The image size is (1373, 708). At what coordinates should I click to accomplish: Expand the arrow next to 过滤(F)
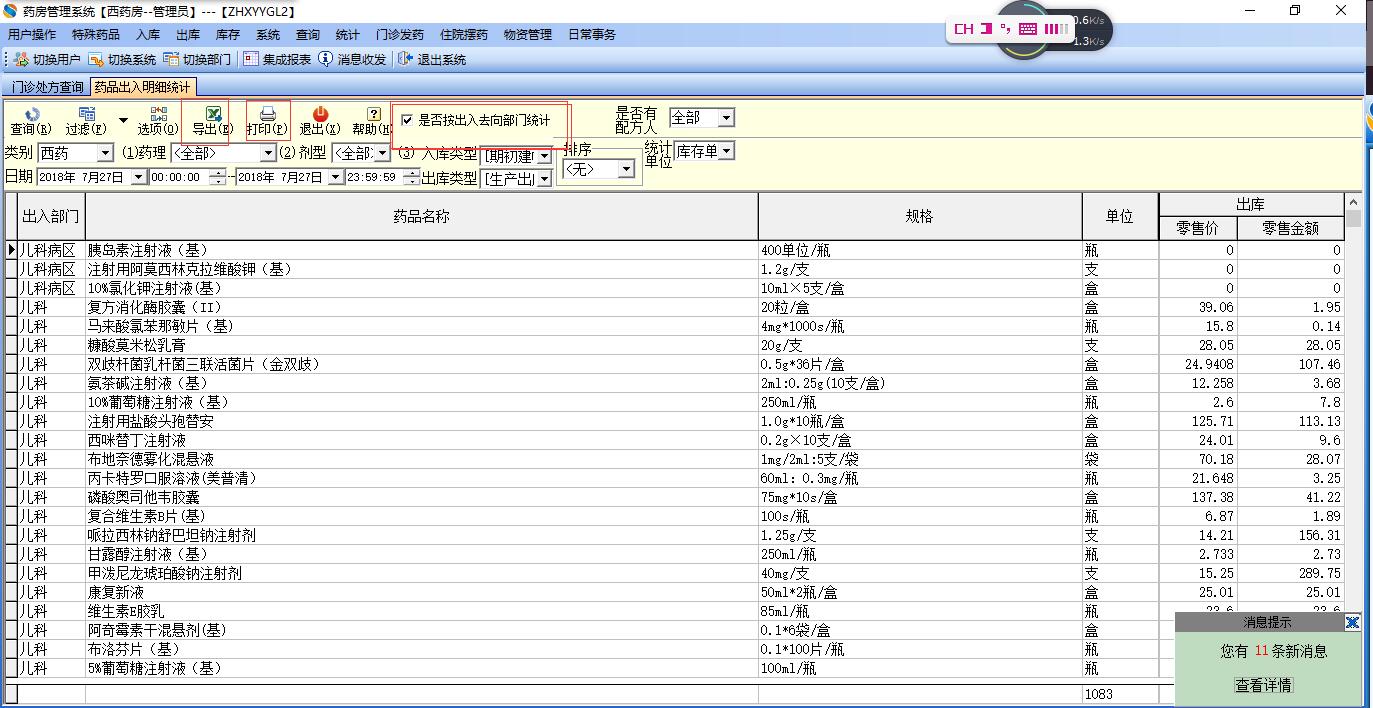(x=123, y=121)
